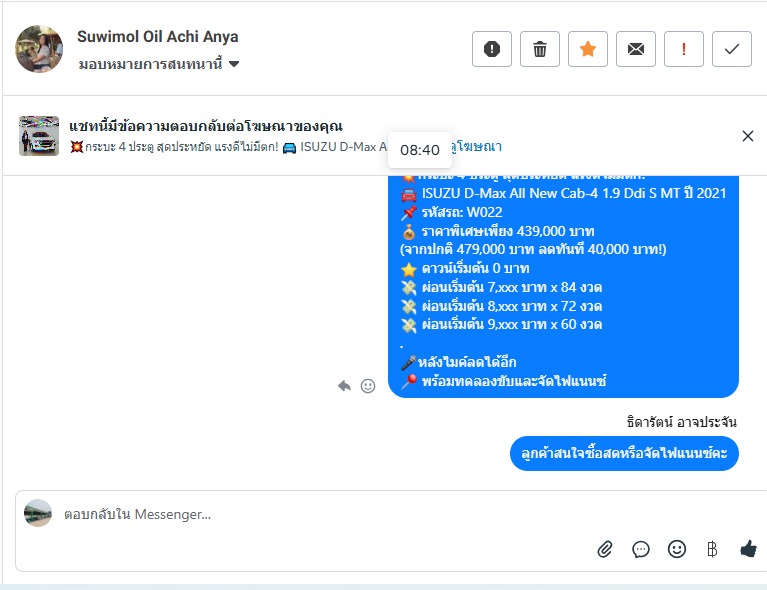The image size is (767, 590).
Task: Click the Suwimol Oil Achi Anya name
Action: click(x=158, y=37)
